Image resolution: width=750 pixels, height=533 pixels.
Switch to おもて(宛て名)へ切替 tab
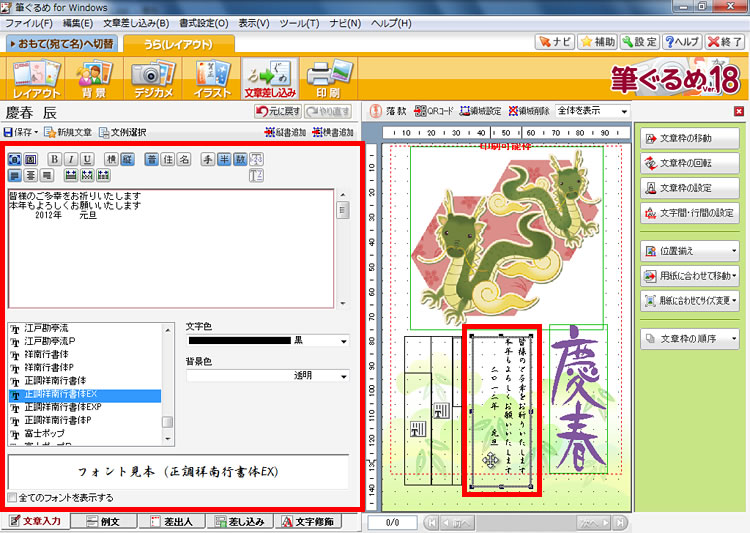pyautogui.click(x=61, y=44)
